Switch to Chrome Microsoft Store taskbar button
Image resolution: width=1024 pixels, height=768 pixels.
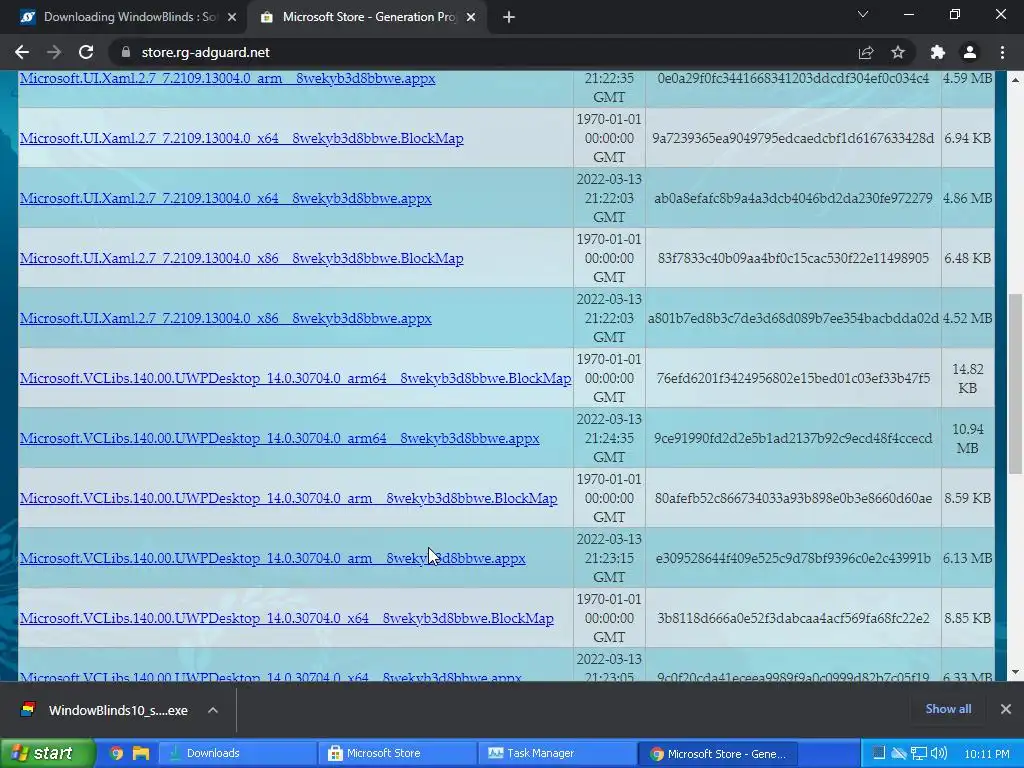pyautogui.click(x=718, y=754)
